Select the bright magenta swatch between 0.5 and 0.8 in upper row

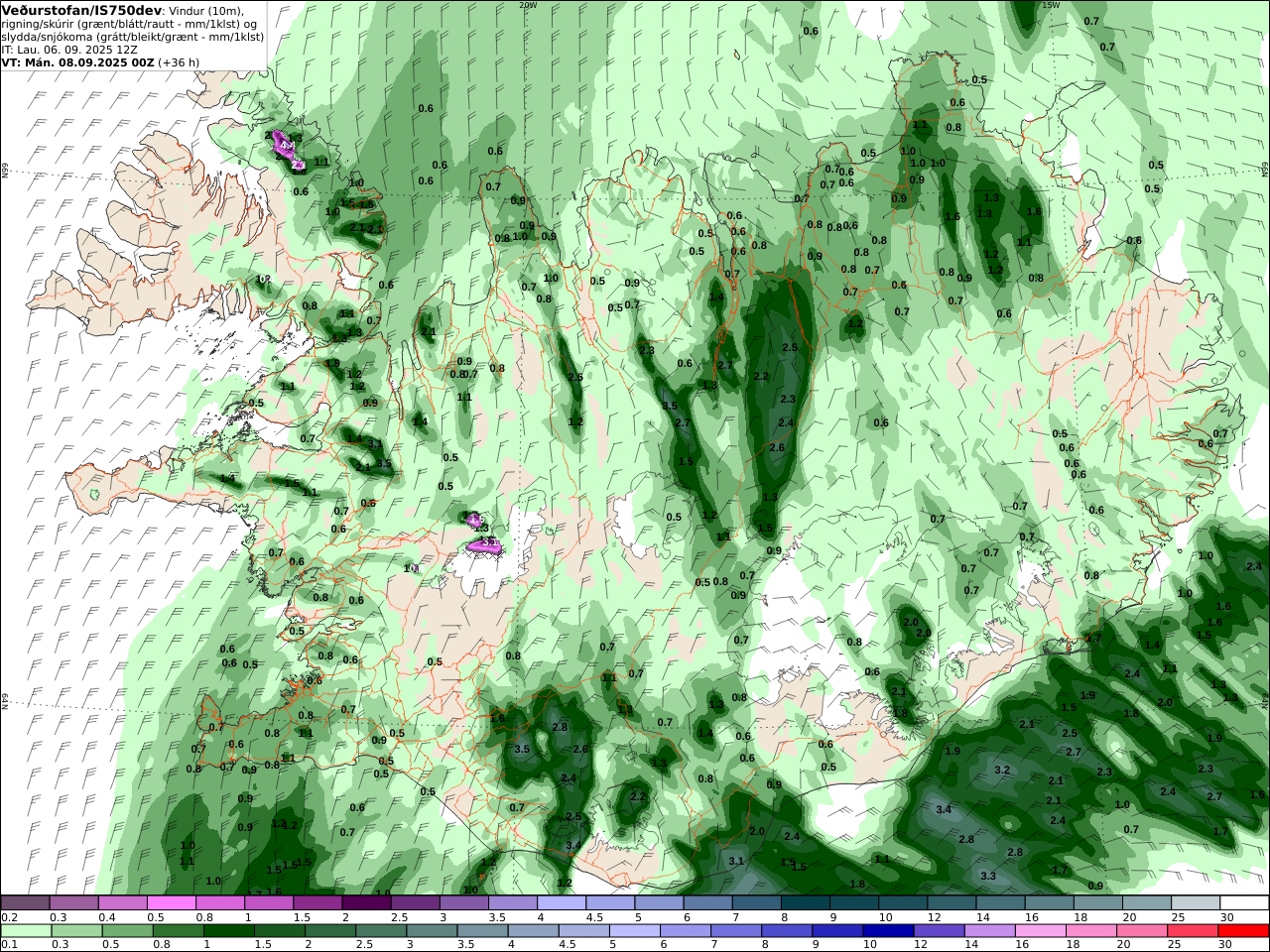(171, 903)
